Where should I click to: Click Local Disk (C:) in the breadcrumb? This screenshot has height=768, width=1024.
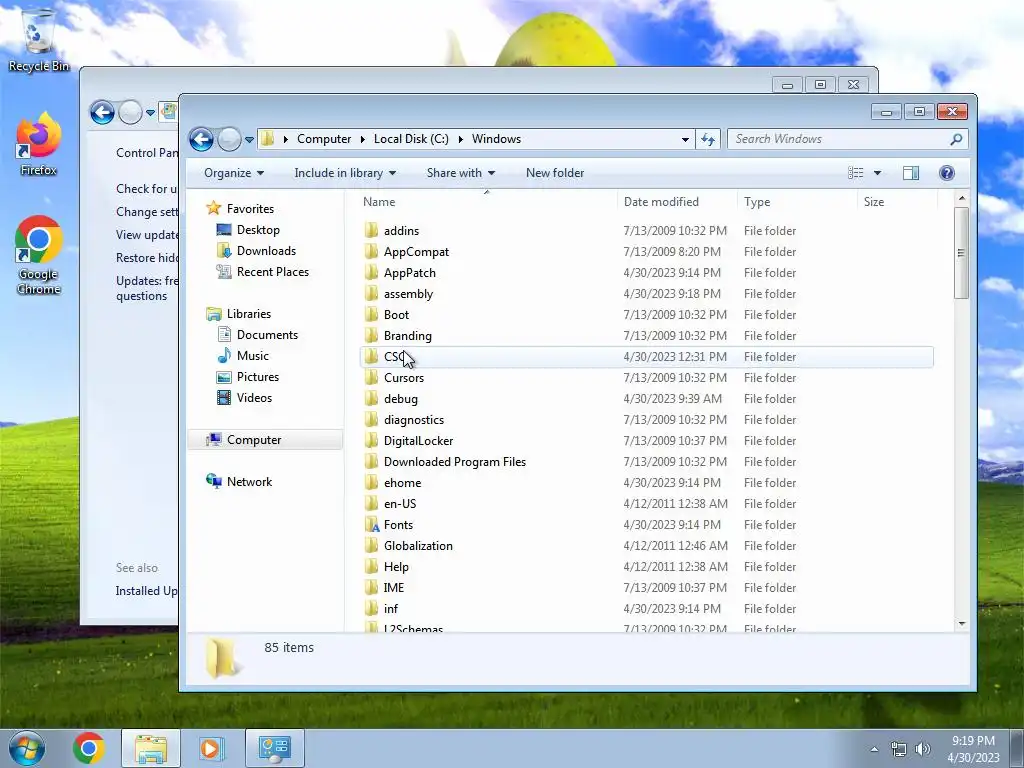(x=411, y=139)
